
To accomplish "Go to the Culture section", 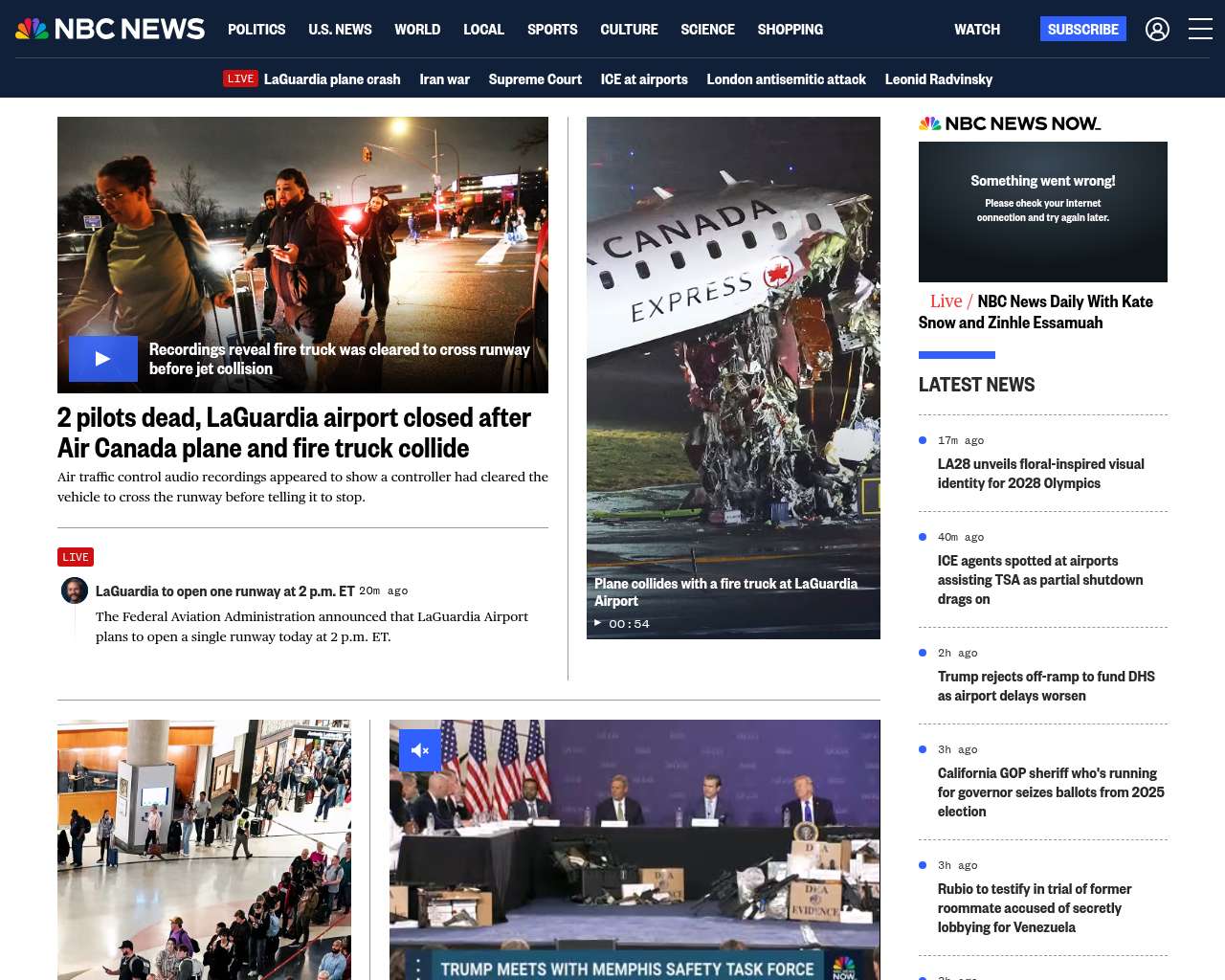I will [x=629, y=30].
